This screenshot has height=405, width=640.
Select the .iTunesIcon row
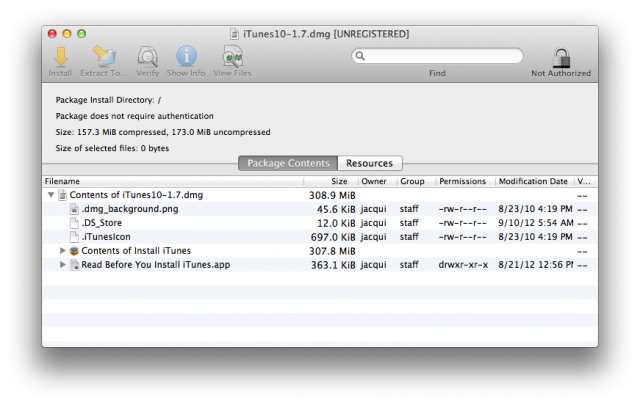(x=320, y=237)
